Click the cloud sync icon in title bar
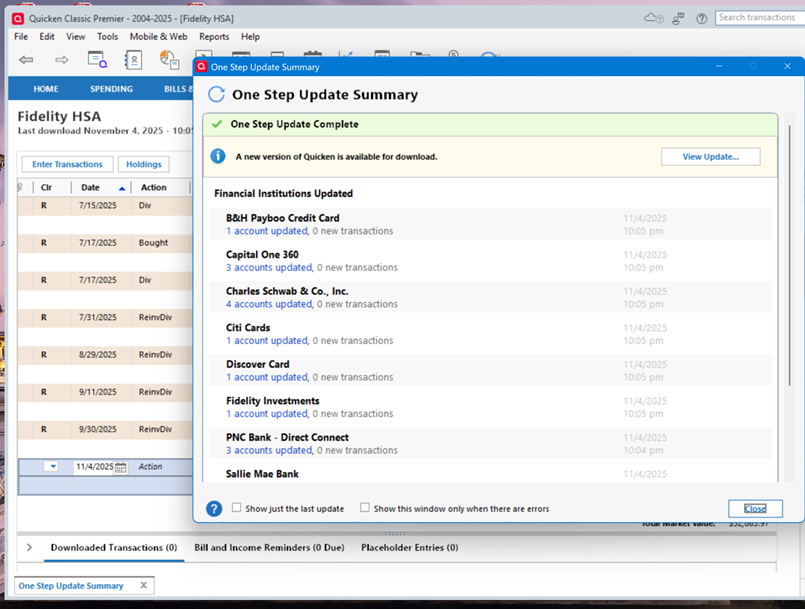This screenshot has height=609, width=805. (x=653, y=18)
